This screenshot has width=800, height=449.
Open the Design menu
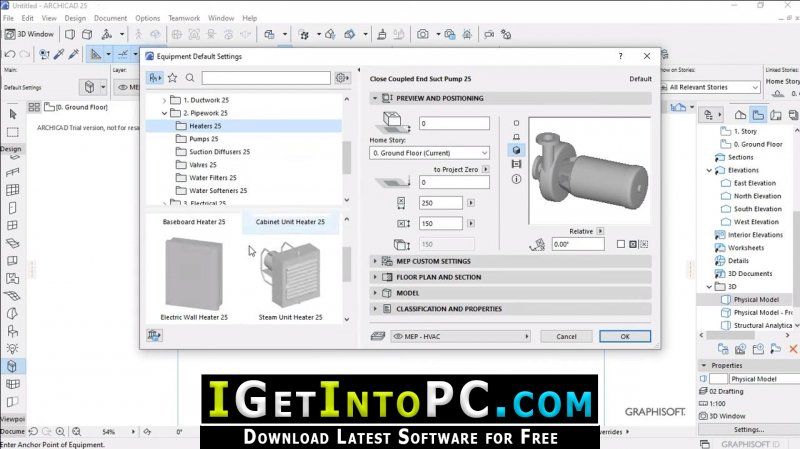(75, 18)
